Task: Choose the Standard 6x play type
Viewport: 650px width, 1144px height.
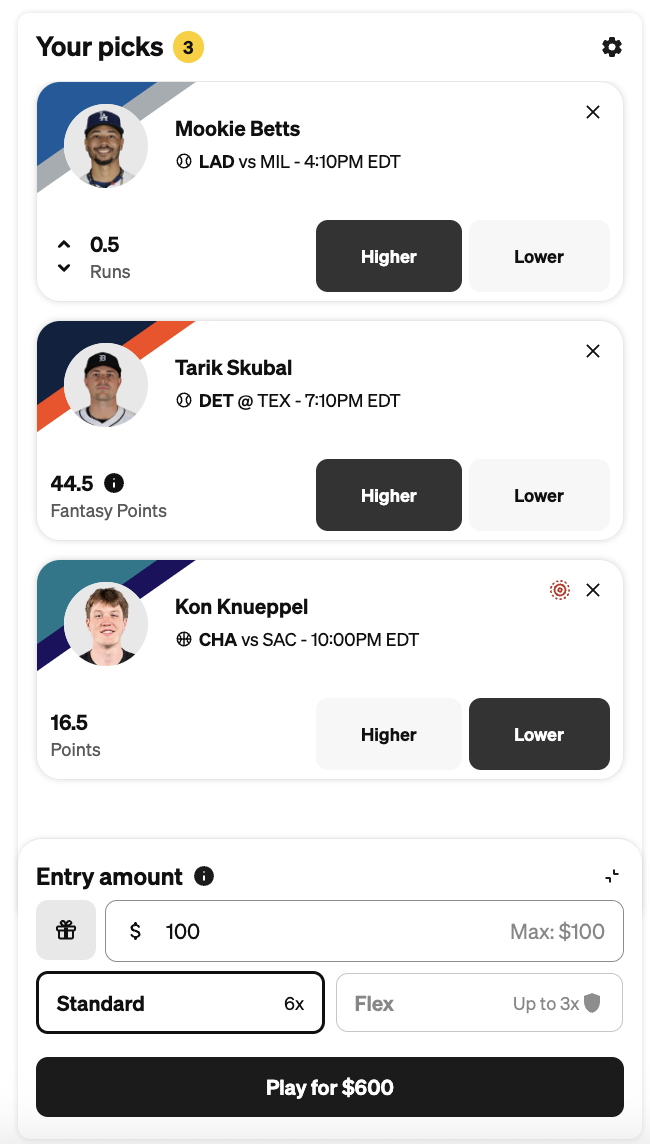Action: coord(180,1003)
